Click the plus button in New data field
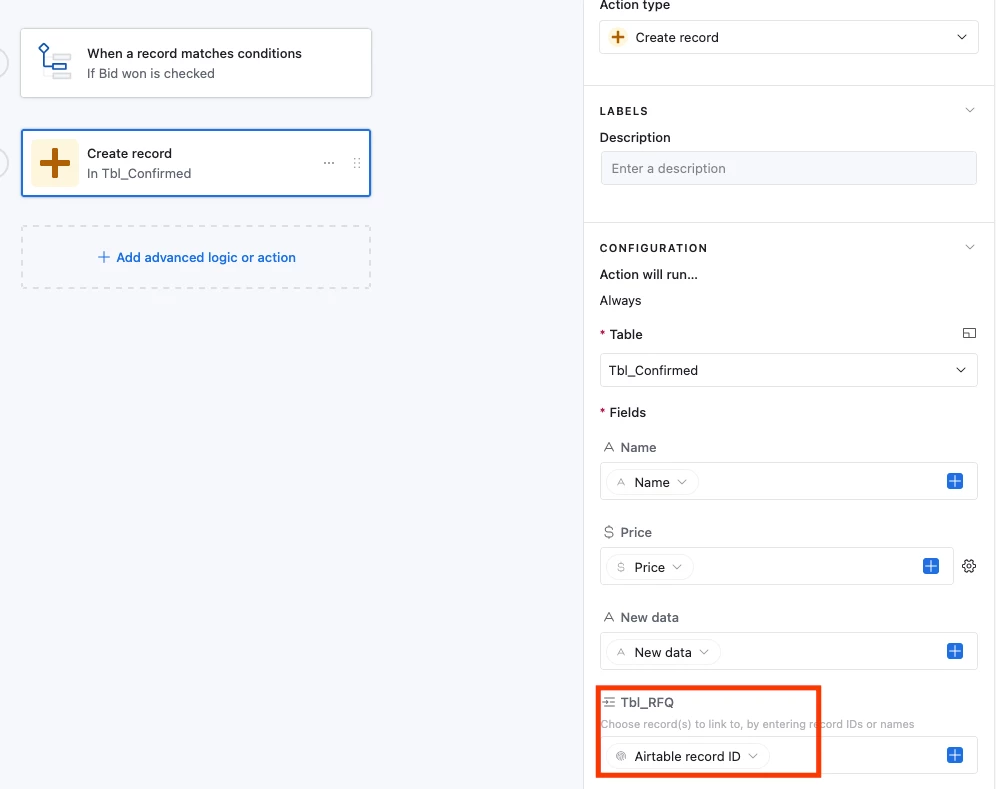 tap(954, 651)
